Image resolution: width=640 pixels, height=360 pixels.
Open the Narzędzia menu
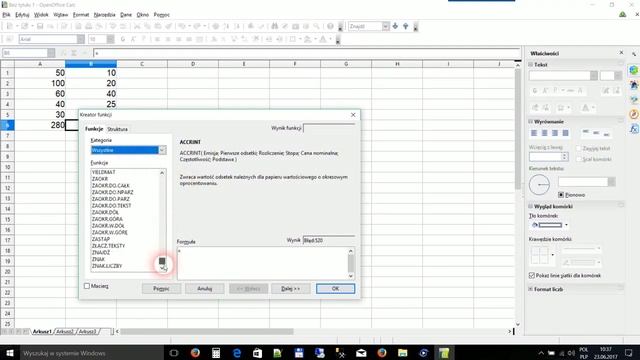pos(104,15)
